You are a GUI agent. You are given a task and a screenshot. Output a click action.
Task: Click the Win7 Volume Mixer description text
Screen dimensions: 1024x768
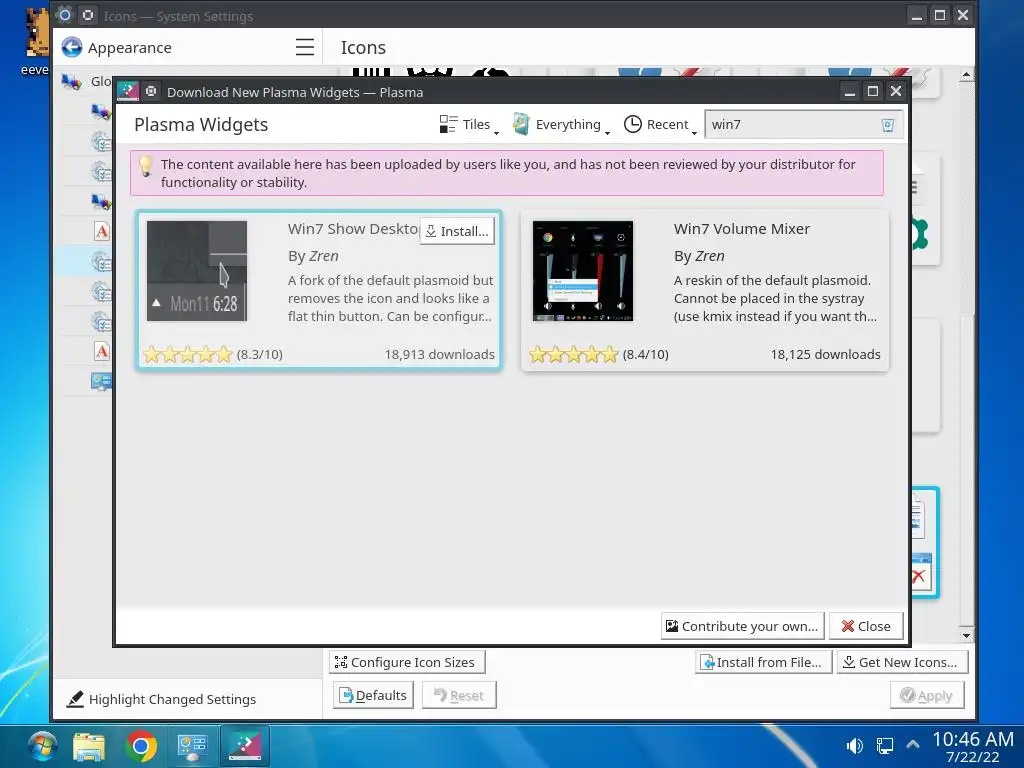click(x=775, y=298)
